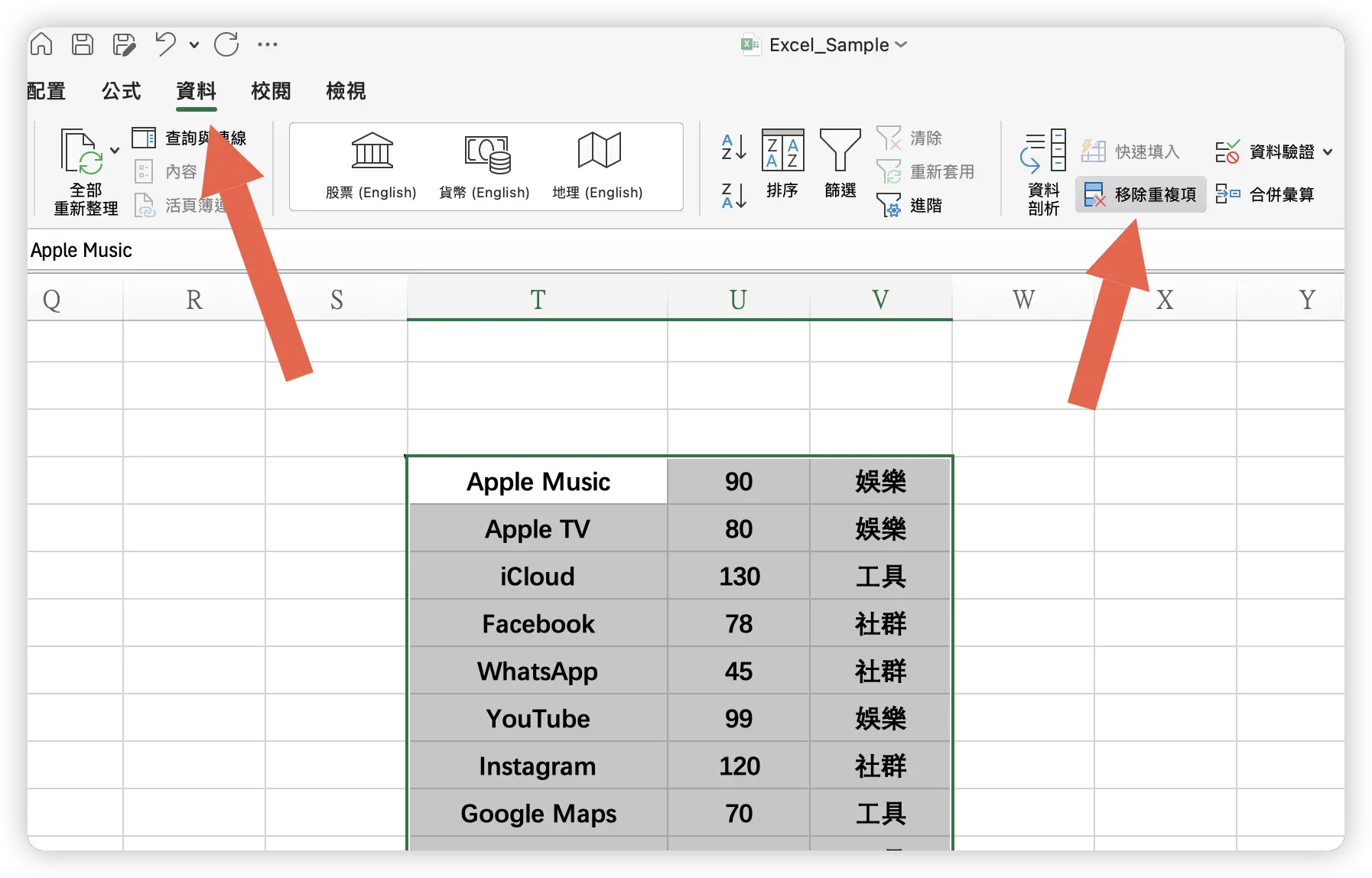Select the Facebook cell
Image resolution: width=1372 pixels, height=878 pixels.
(x=538, y=623)
